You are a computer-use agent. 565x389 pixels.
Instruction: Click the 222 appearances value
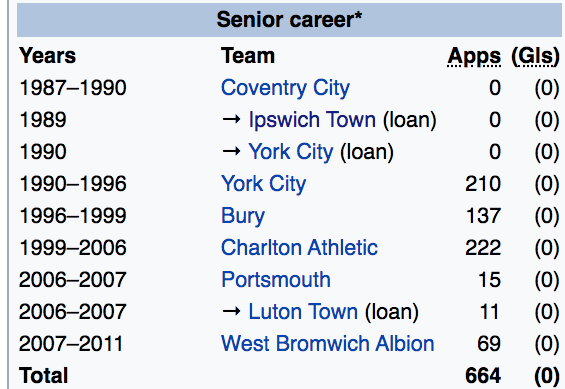pos(483,248)
